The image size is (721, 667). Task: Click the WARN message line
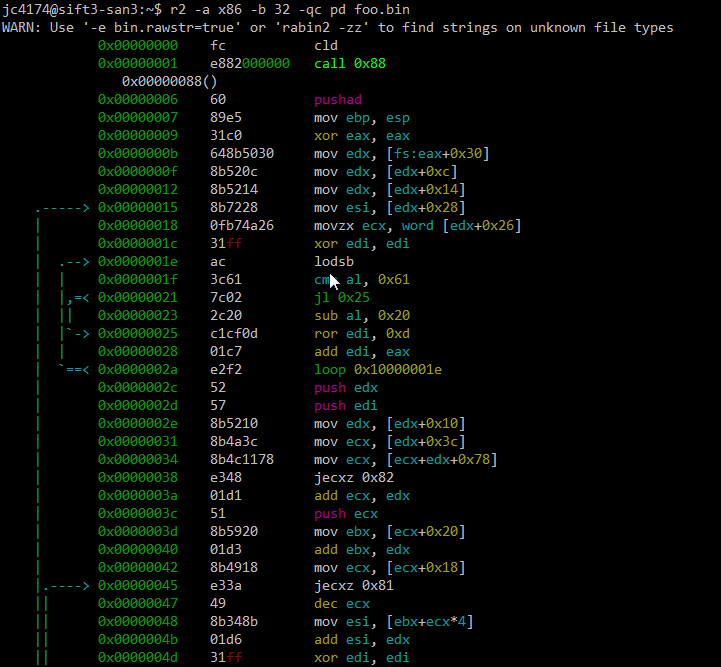(337, 27)
